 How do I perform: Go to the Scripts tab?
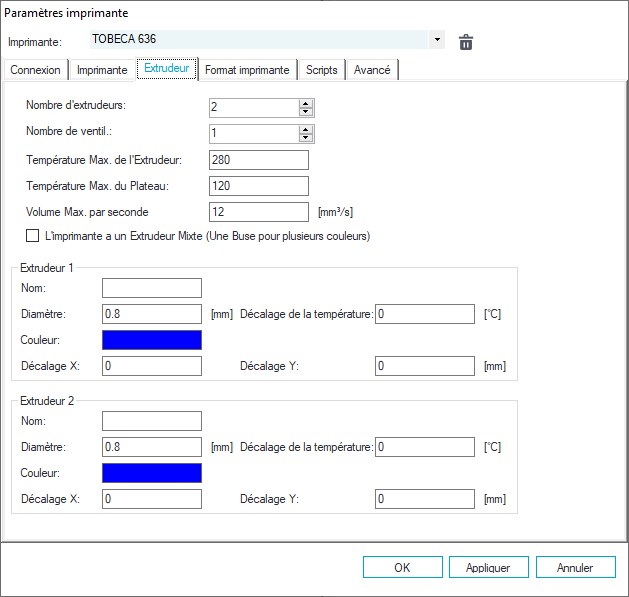coord(322,70)
